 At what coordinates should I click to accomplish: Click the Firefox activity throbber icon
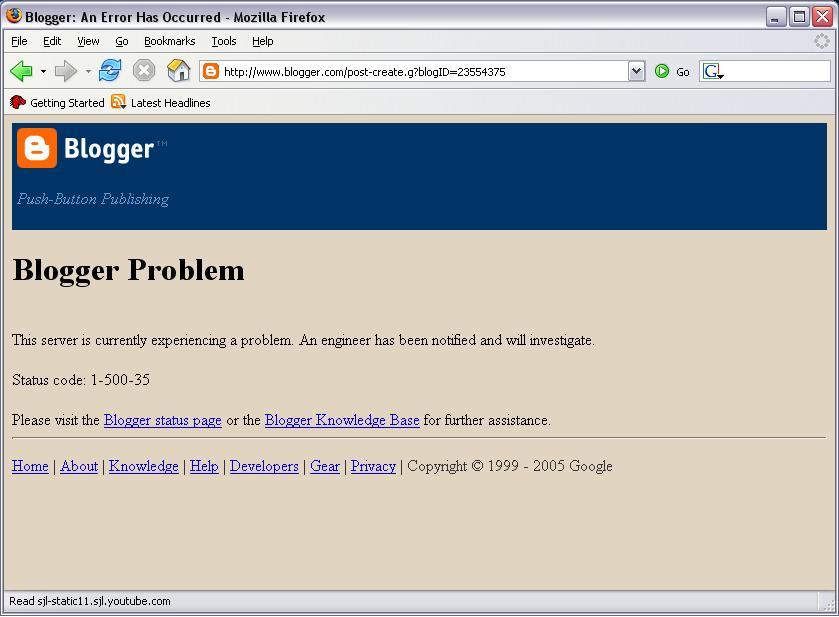(821, 41)
